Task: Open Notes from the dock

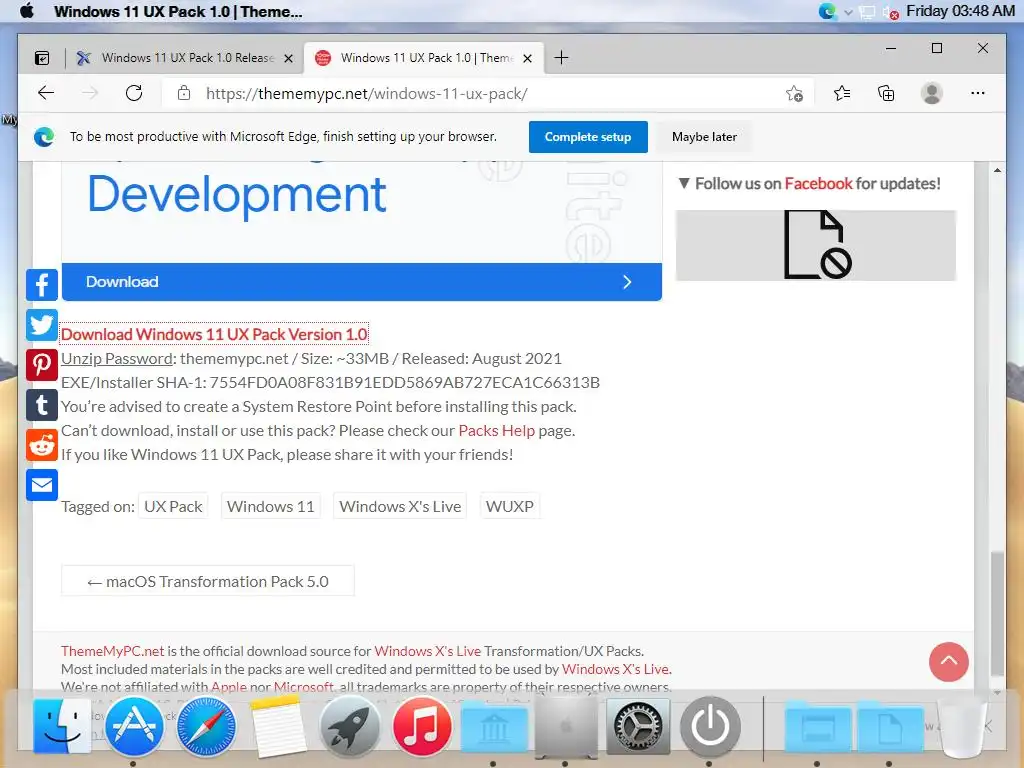Action: pyautogui.click(x=278, y=728)
